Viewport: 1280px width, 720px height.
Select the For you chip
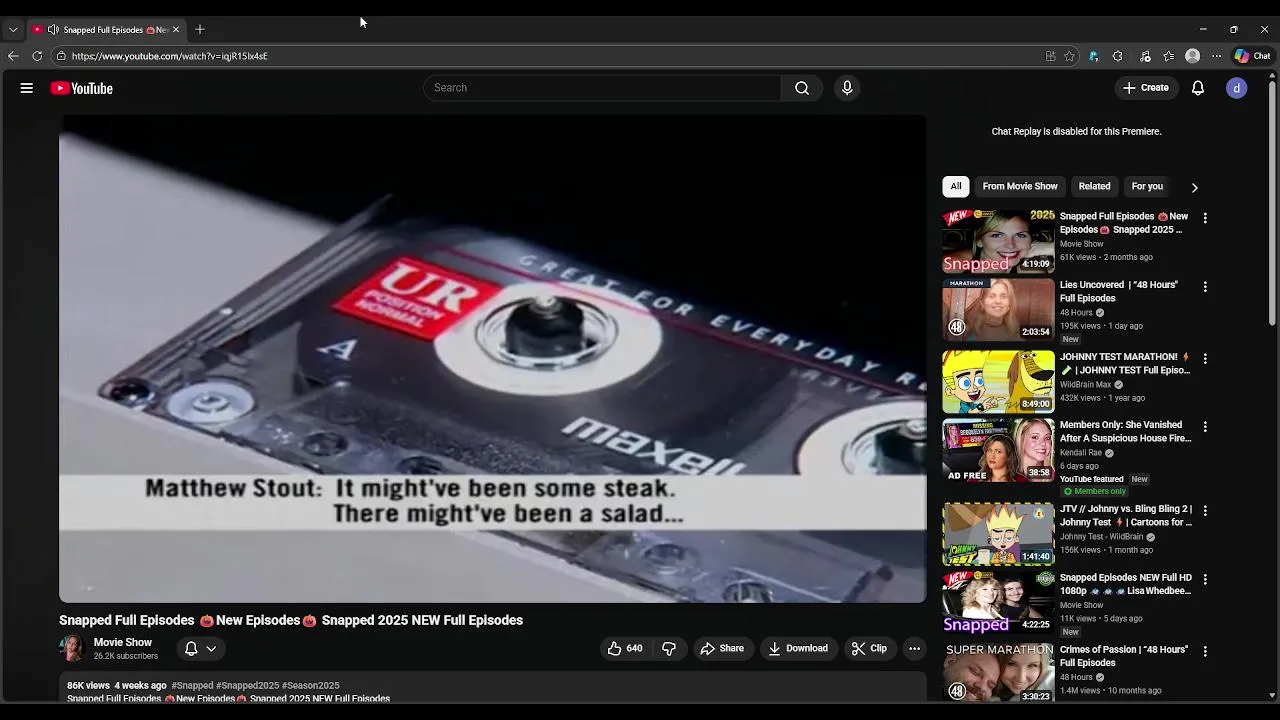[1147, 186]
